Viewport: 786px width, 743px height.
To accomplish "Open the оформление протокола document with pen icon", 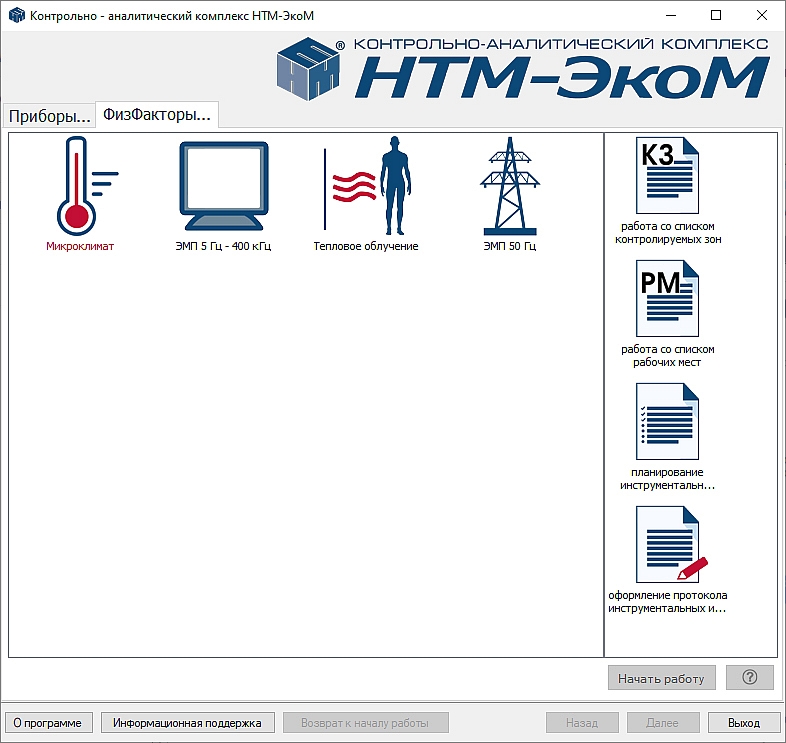I will (x=671, y=544).
